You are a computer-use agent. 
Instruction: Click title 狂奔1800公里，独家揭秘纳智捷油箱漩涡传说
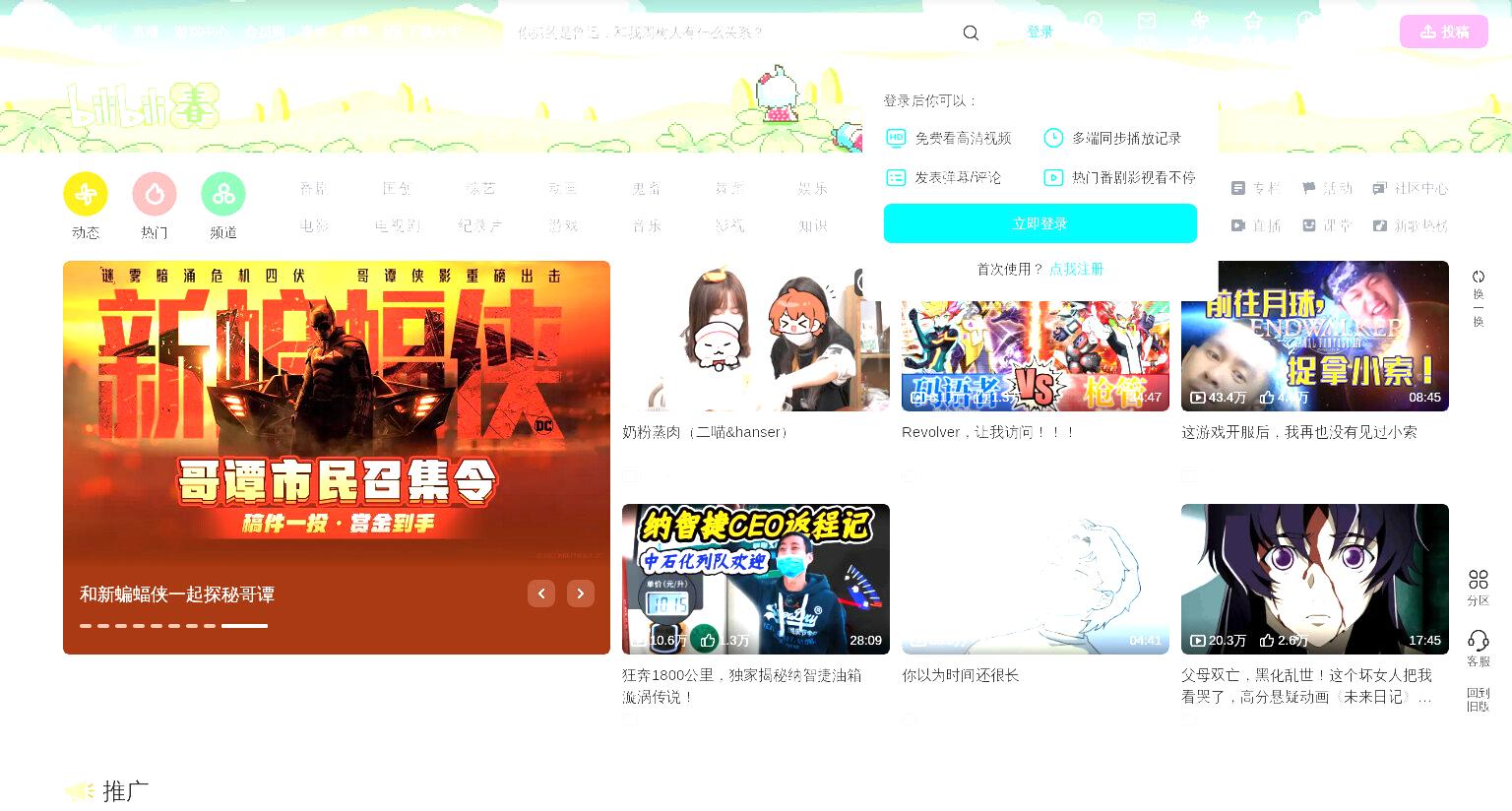coord(742,686)
